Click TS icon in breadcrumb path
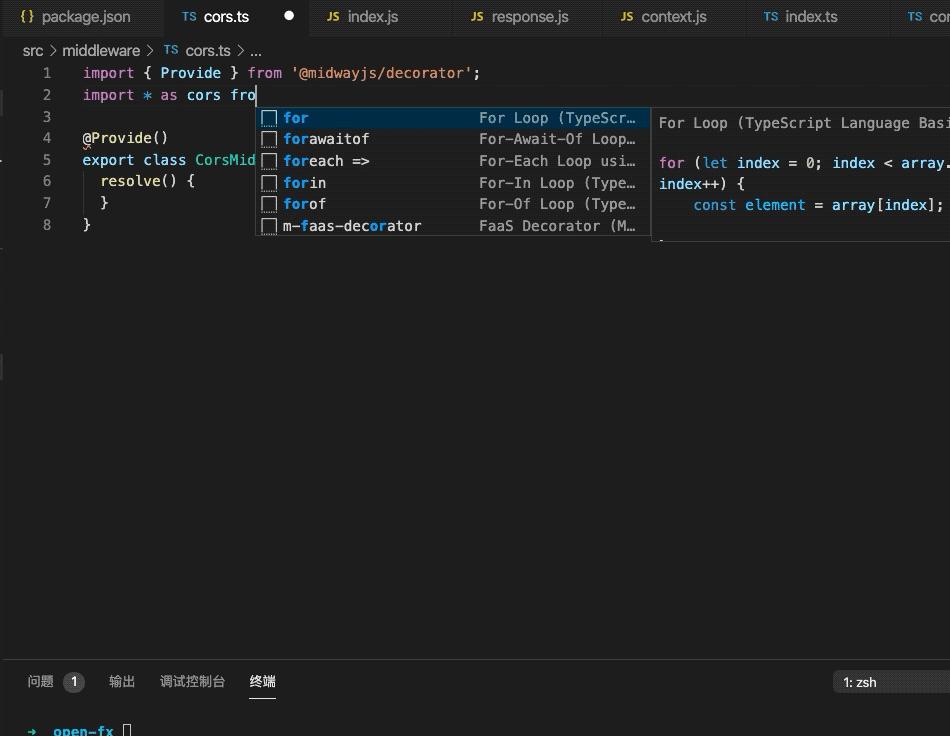This screenshot has width=950, height=736. (171, 50)
